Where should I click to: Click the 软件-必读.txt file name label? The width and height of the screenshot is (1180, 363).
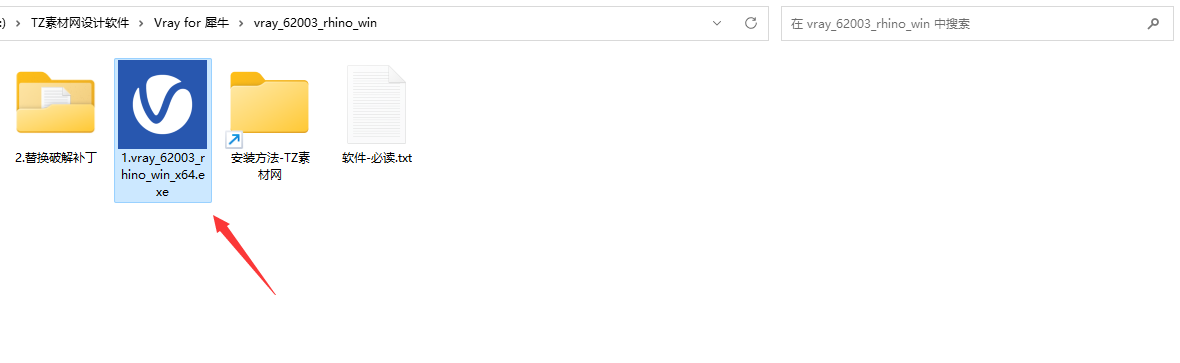(376, 158)
